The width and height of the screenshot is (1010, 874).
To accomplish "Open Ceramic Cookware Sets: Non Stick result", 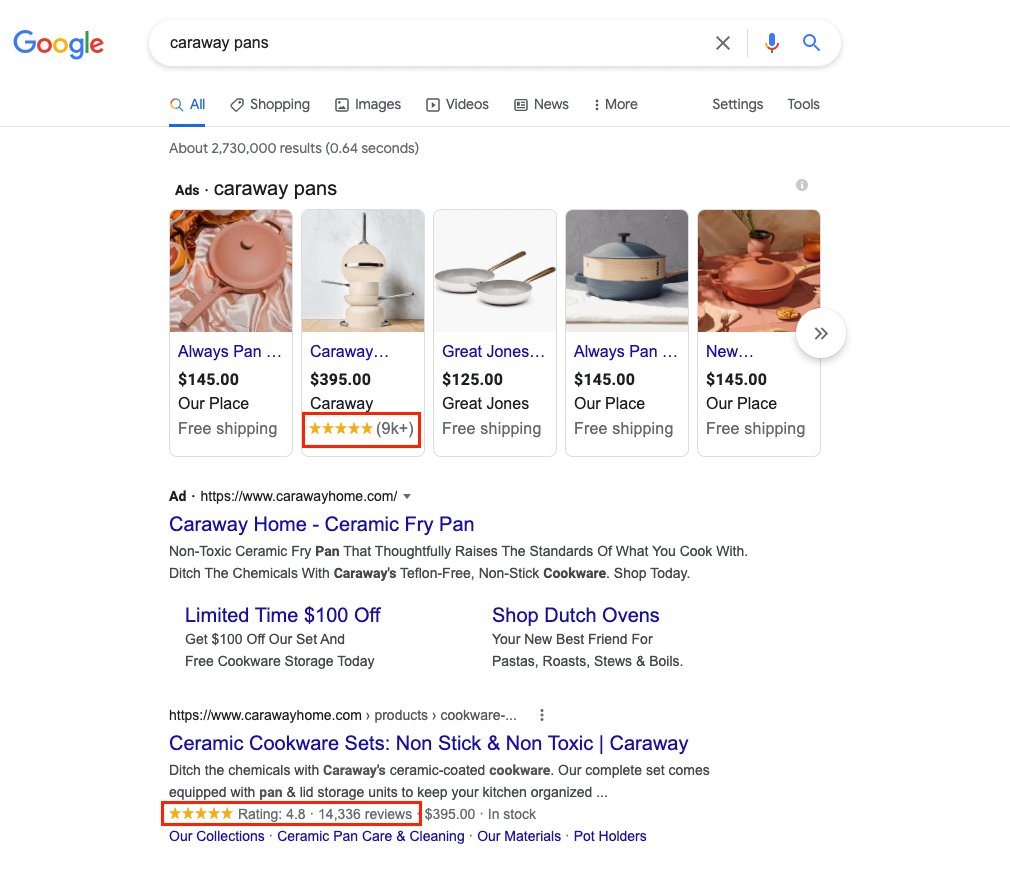I will [x=428, y=743].
